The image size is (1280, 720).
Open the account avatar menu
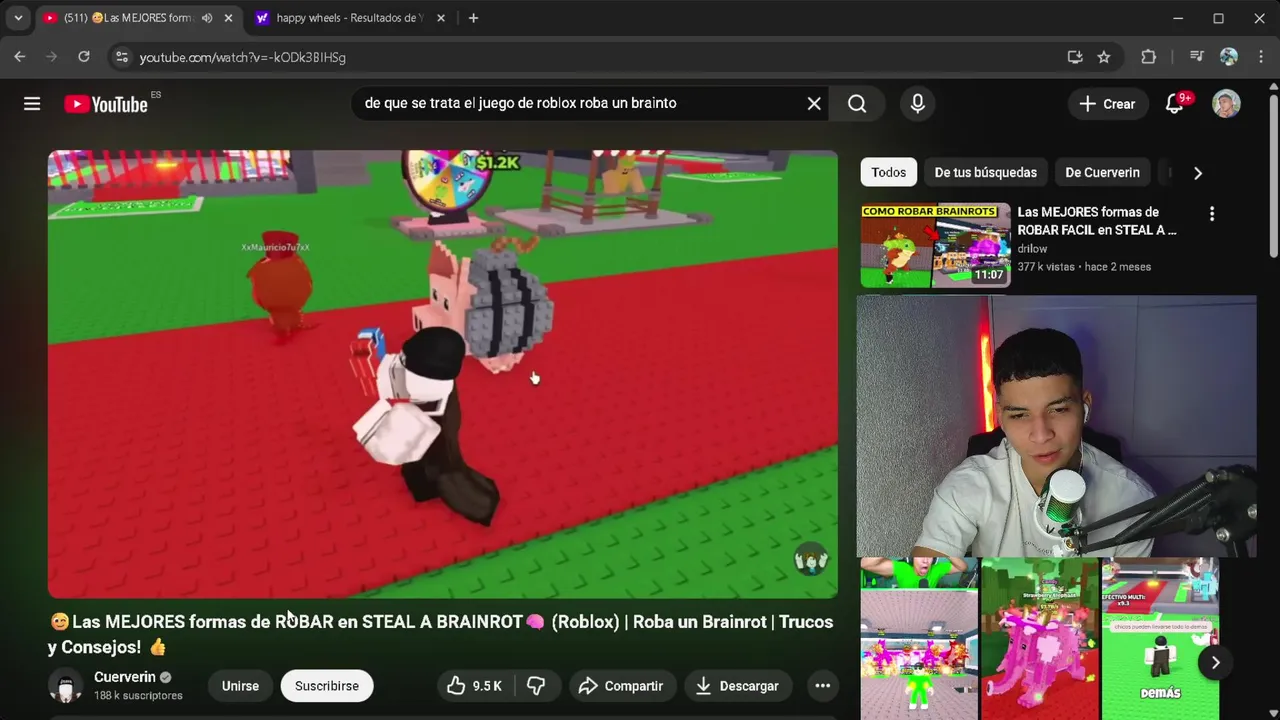coord(1226,104)
